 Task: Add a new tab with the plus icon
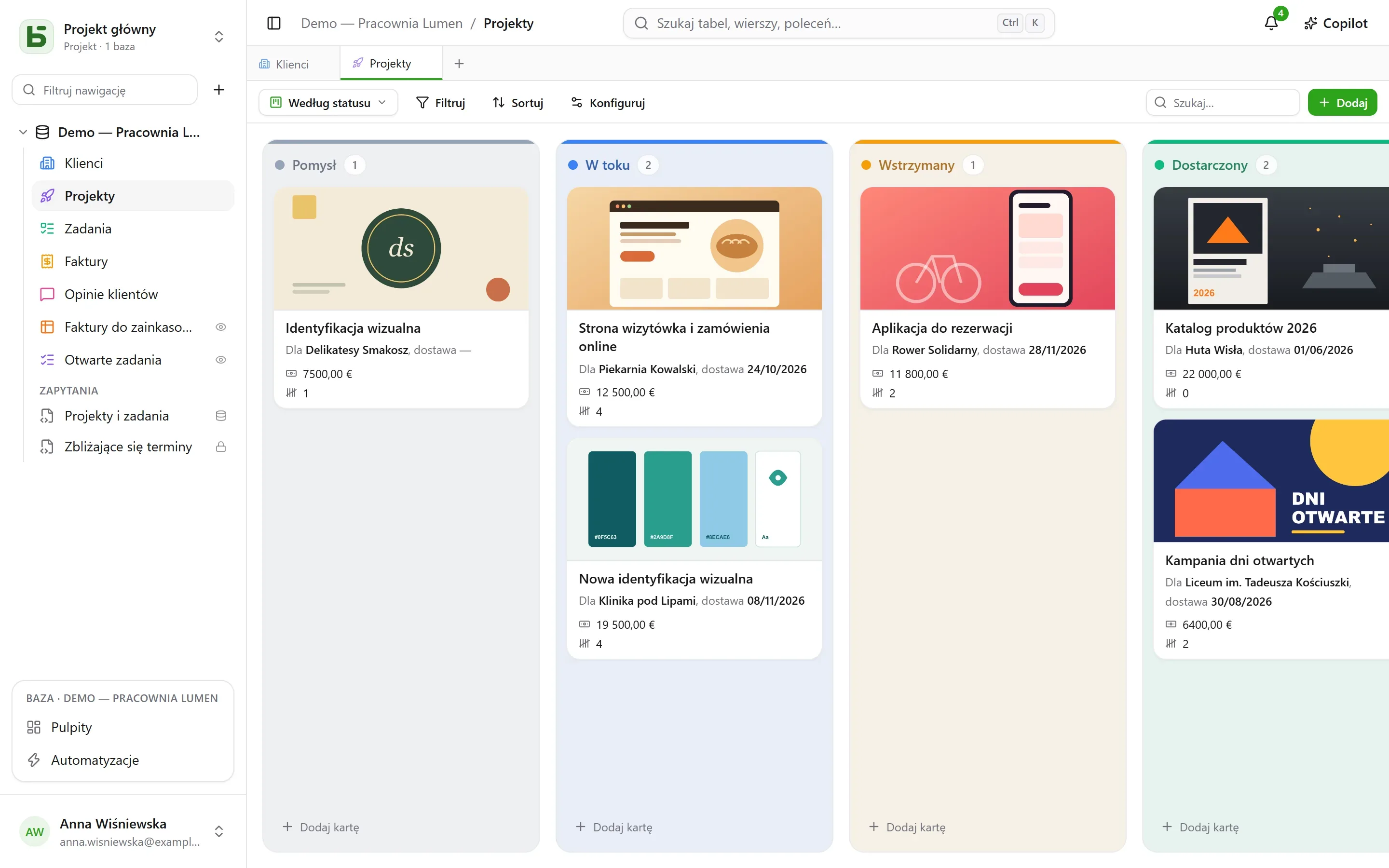coord(459,64)
